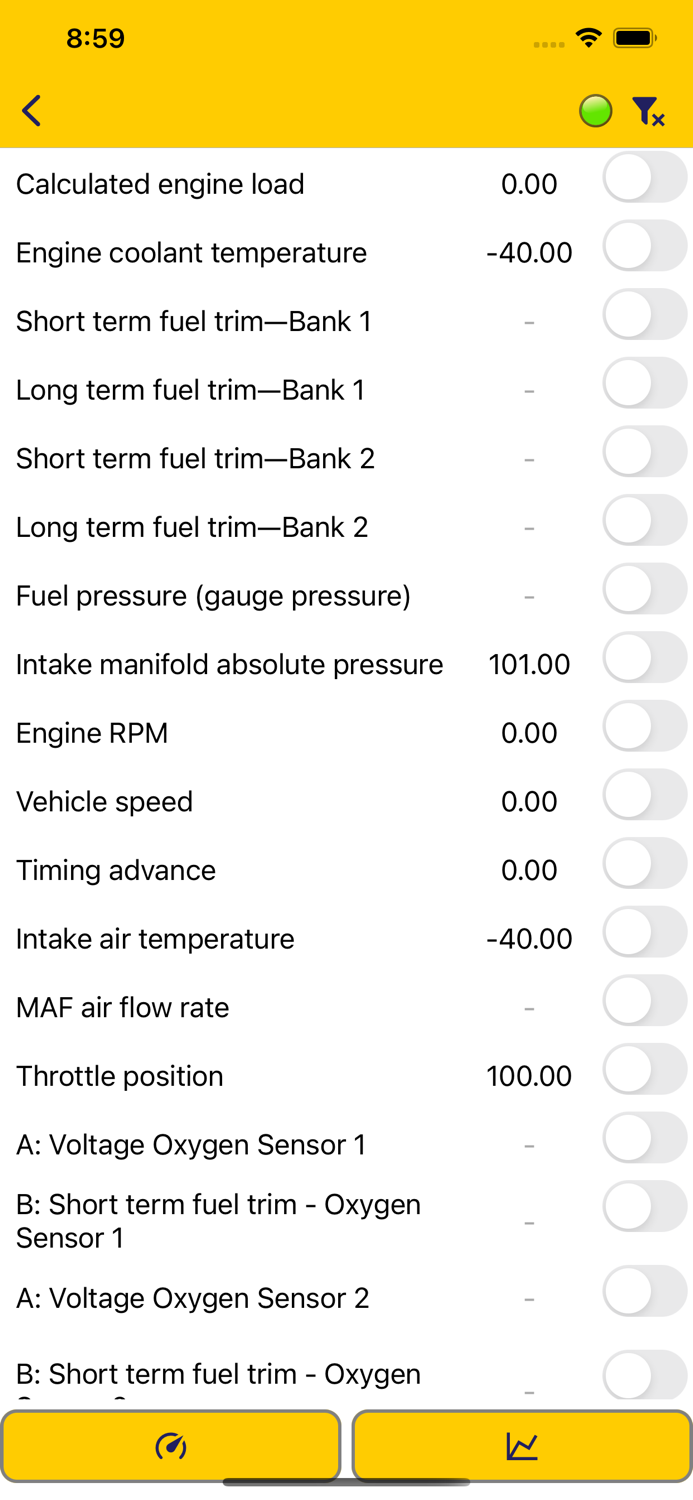Screen dimensions: 693x1500
Task: Tap the B: Short term fuel trim Sensor 1 label
Action: [218, 1221]
